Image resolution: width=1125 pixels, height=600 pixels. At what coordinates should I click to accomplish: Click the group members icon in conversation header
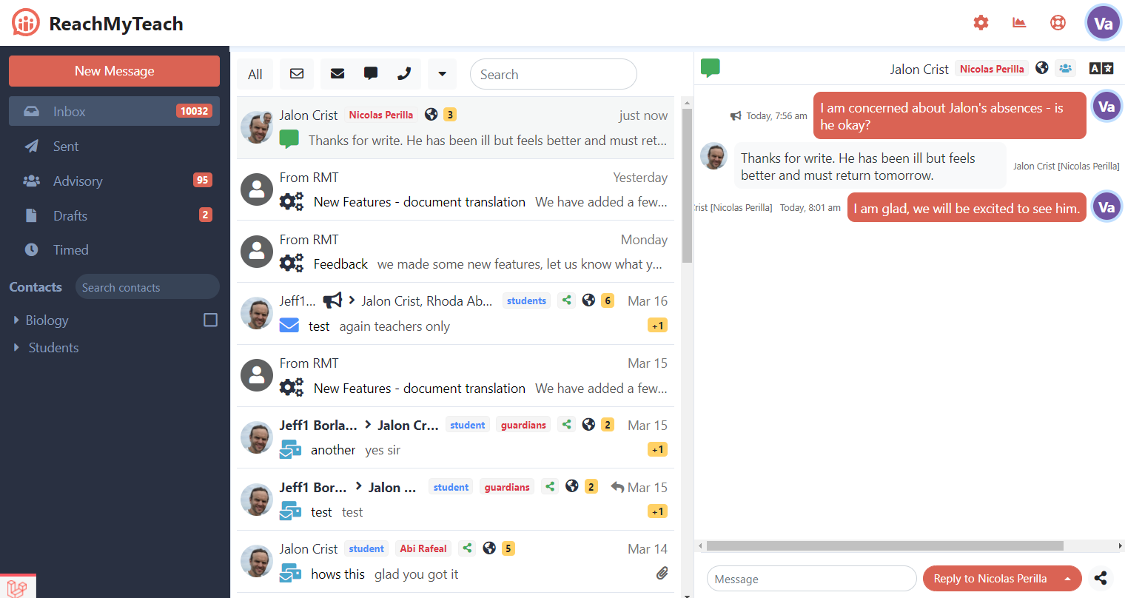1065,68
